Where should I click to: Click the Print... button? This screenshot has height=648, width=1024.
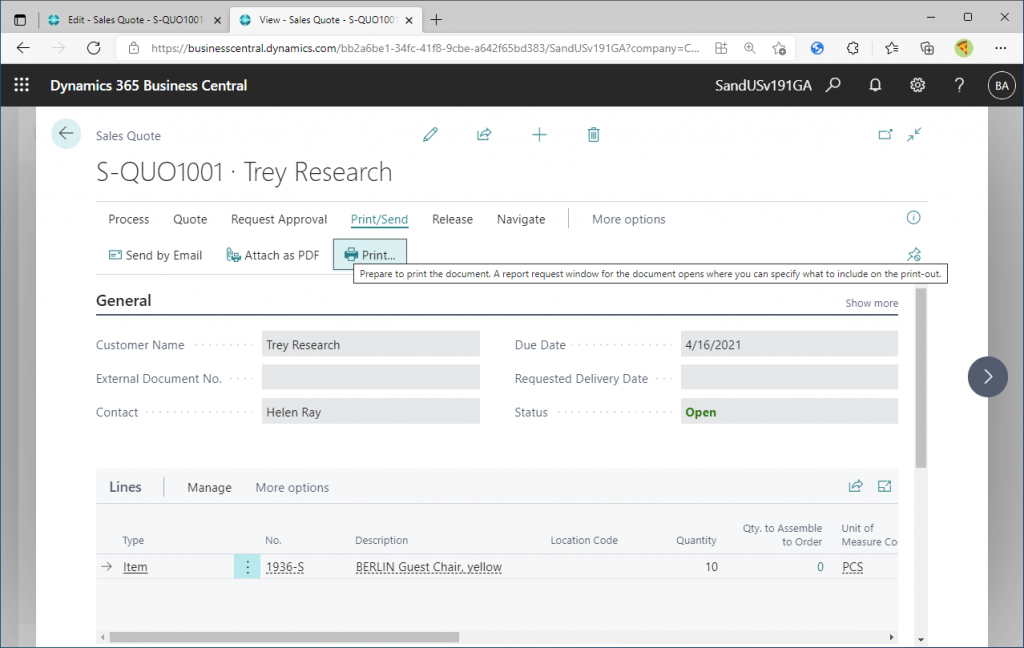pyautogui.click(x=370, y=255)
